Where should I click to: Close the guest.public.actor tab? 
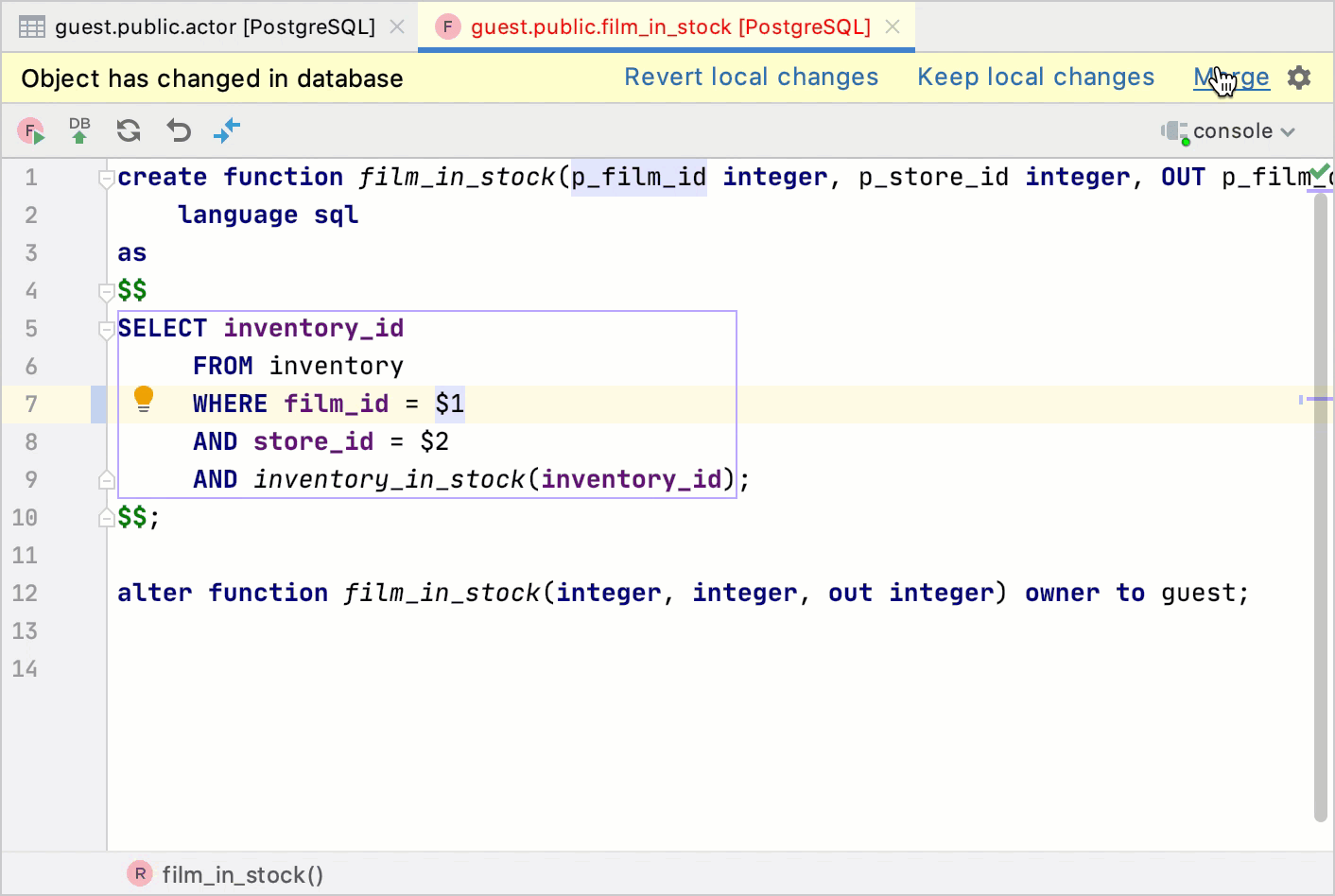396,26
